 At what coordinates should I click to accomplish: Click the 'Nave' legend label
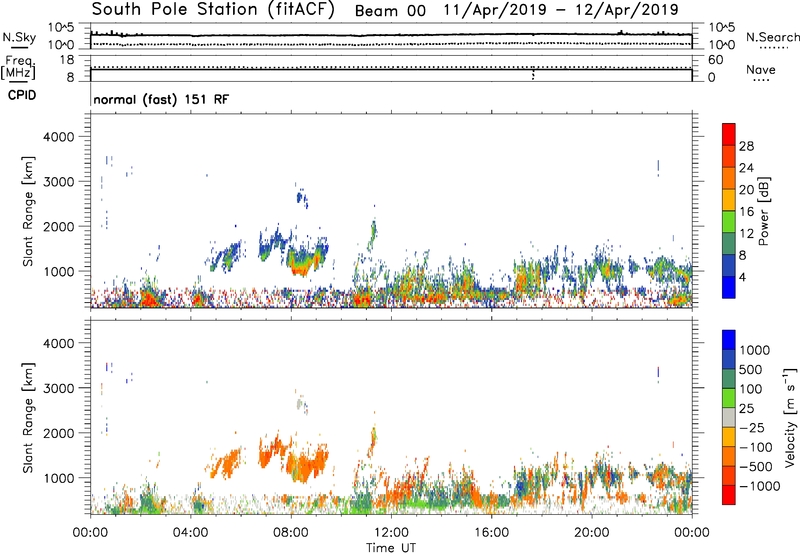tap(761, 70)
